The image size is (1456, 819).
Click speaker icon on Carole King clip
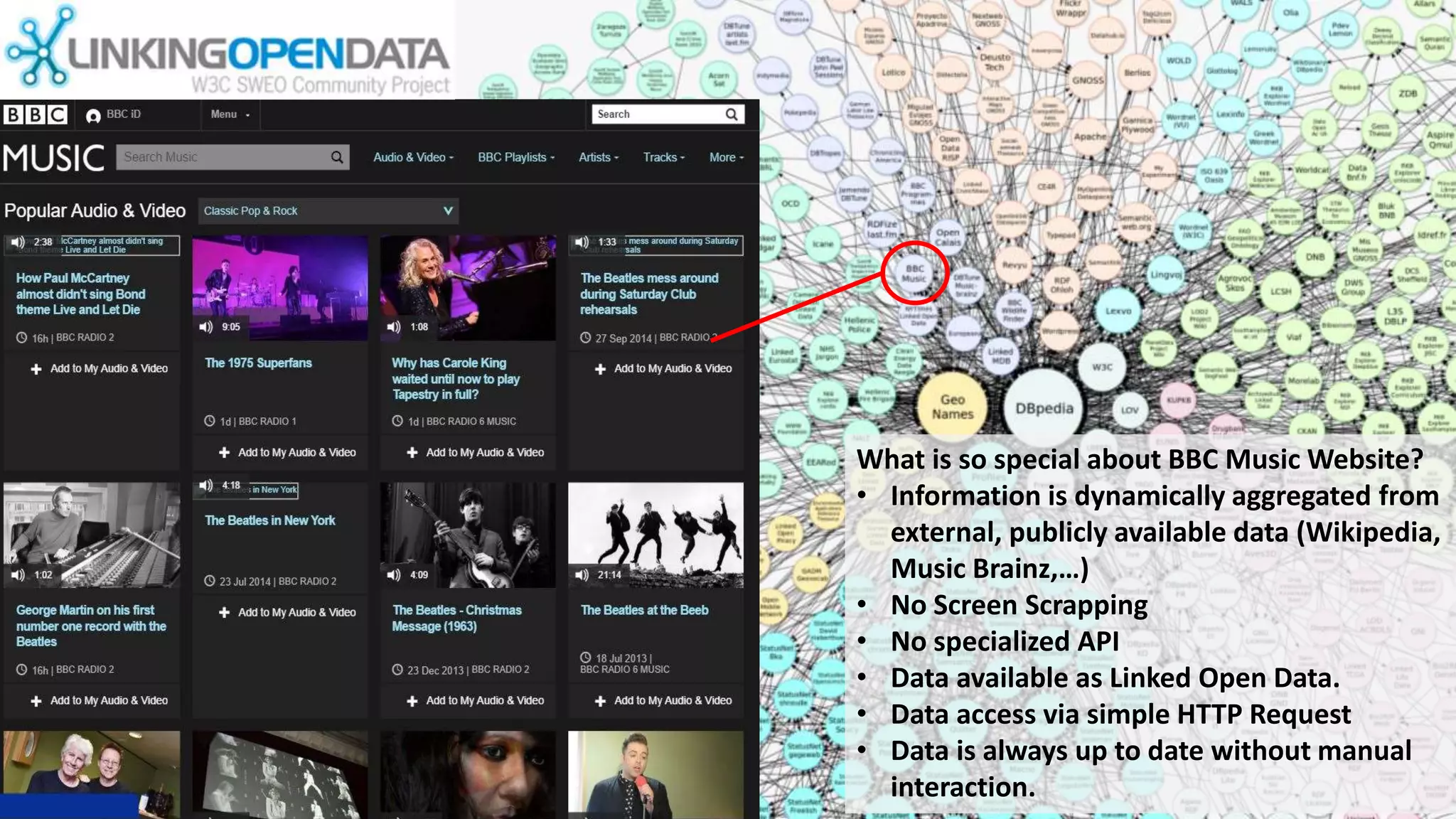click(394, 327)
